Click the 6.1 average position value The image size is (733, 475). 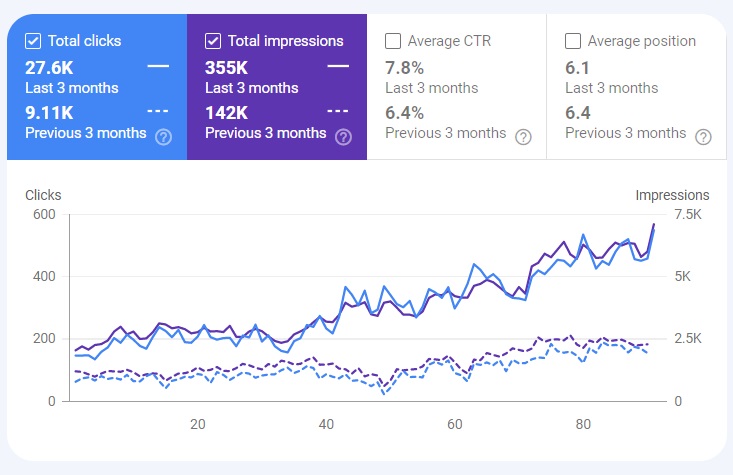pyautogui.click(x=577, y=68)
